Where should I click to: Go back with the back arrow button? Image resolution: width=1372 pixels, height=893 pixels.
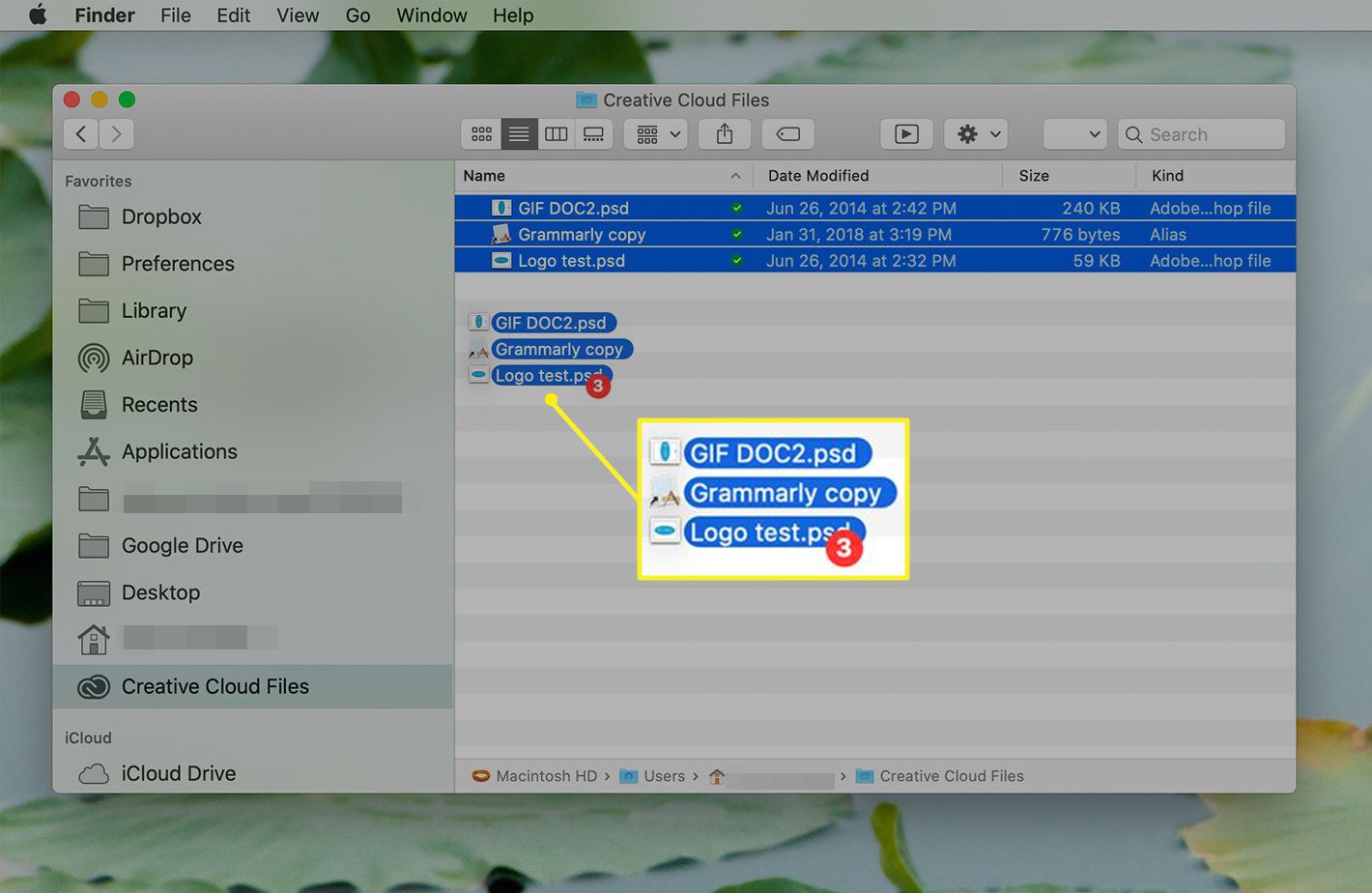[x=81, y=134]
